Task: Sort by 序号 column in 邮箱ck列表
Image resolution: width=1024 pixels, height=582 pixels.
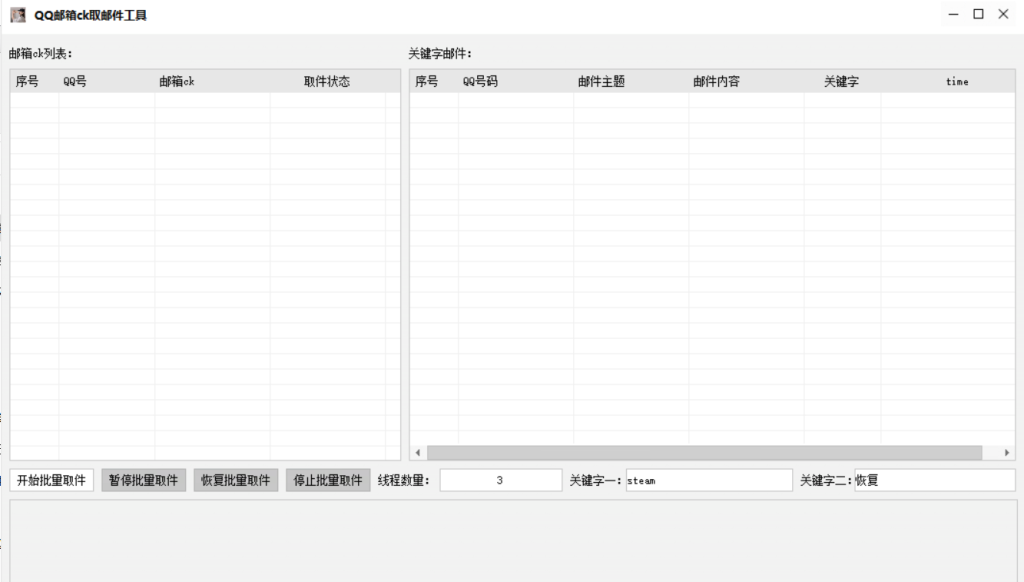Action: pyautogui.click(x=35, y=82)
